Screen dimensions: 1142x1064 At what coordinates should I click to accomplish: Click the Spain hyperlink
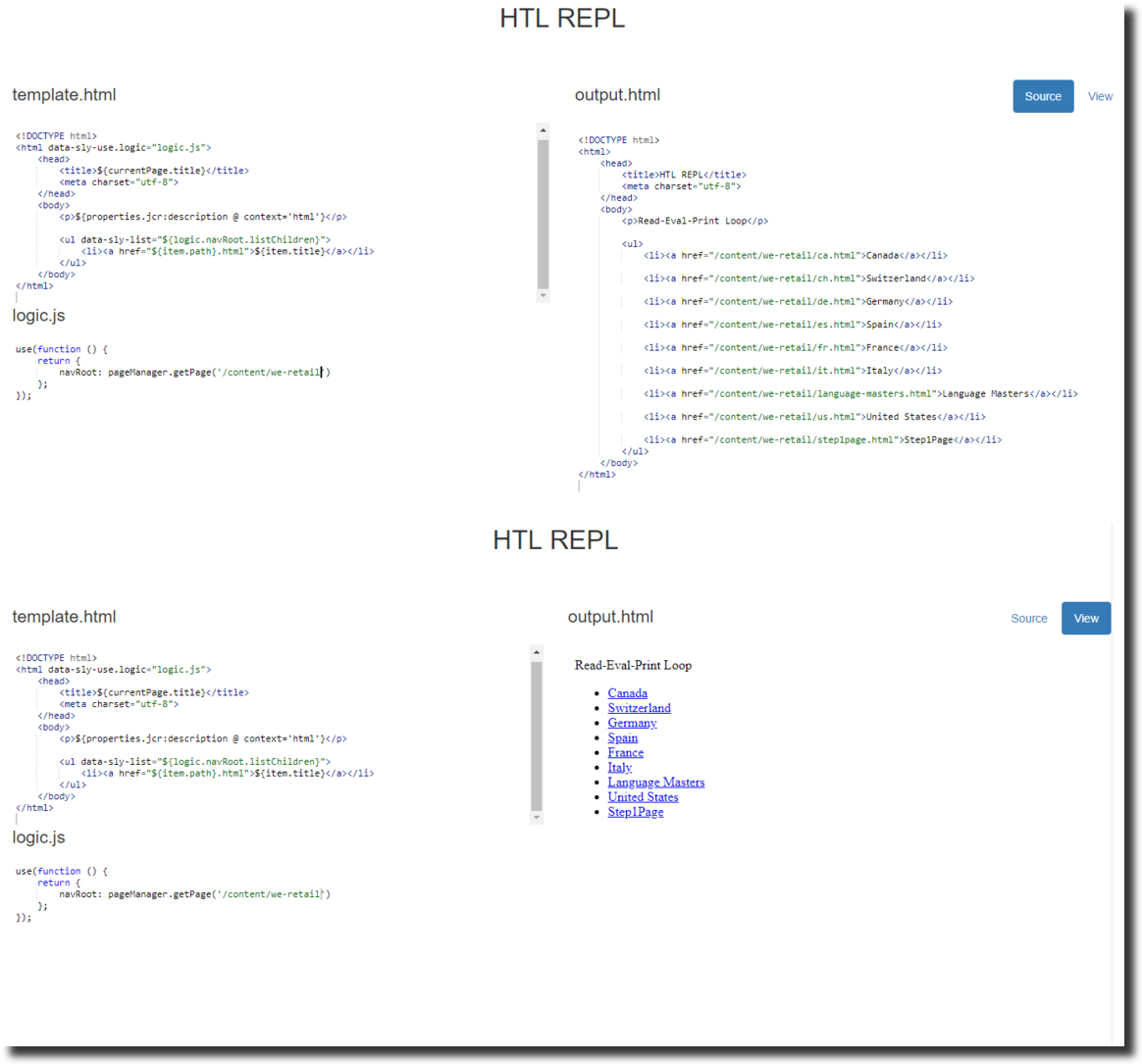point(622,737)
